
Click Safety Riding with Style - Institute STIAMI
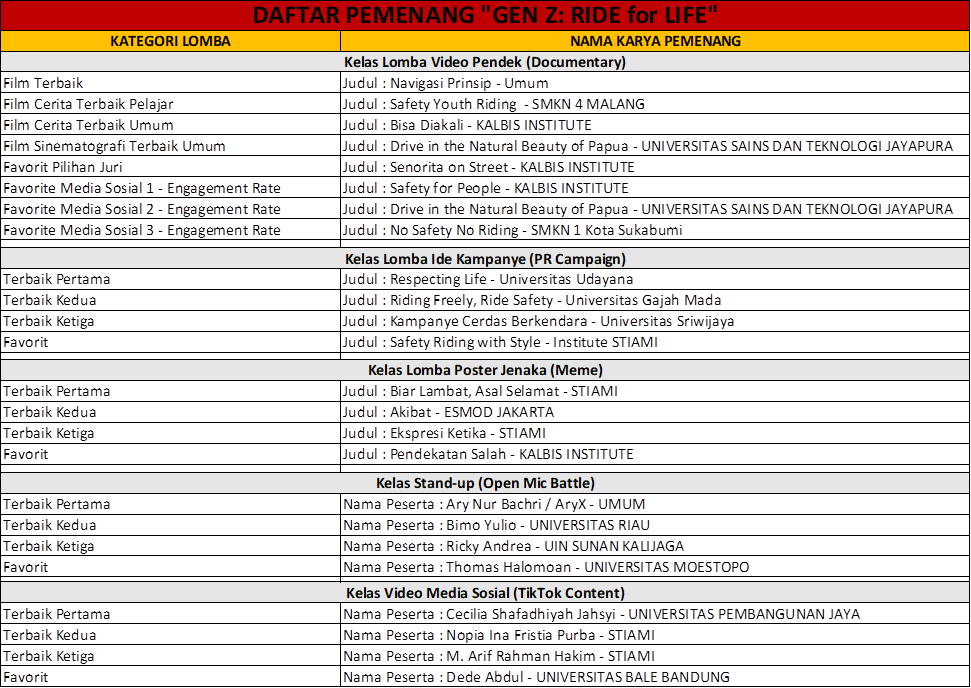[x=655, y=342]
